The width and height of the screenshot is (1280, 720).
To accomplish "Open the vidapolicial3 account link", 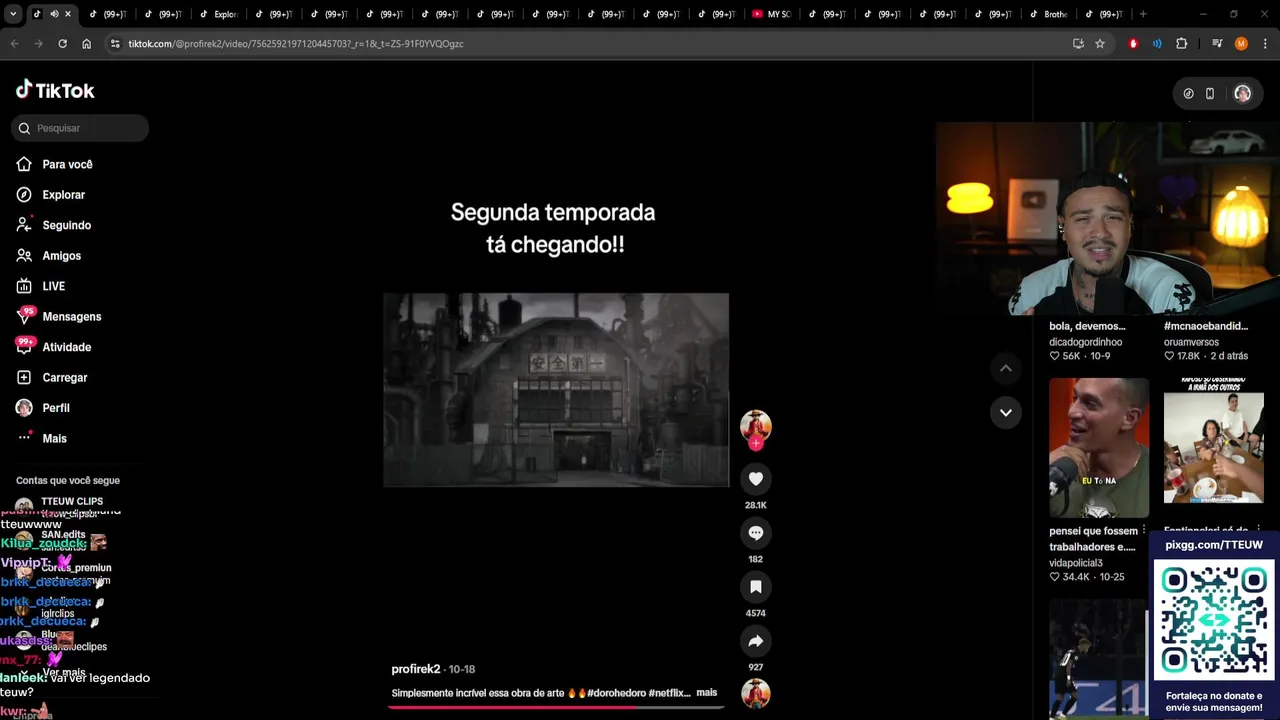I will click(1076, 563).
